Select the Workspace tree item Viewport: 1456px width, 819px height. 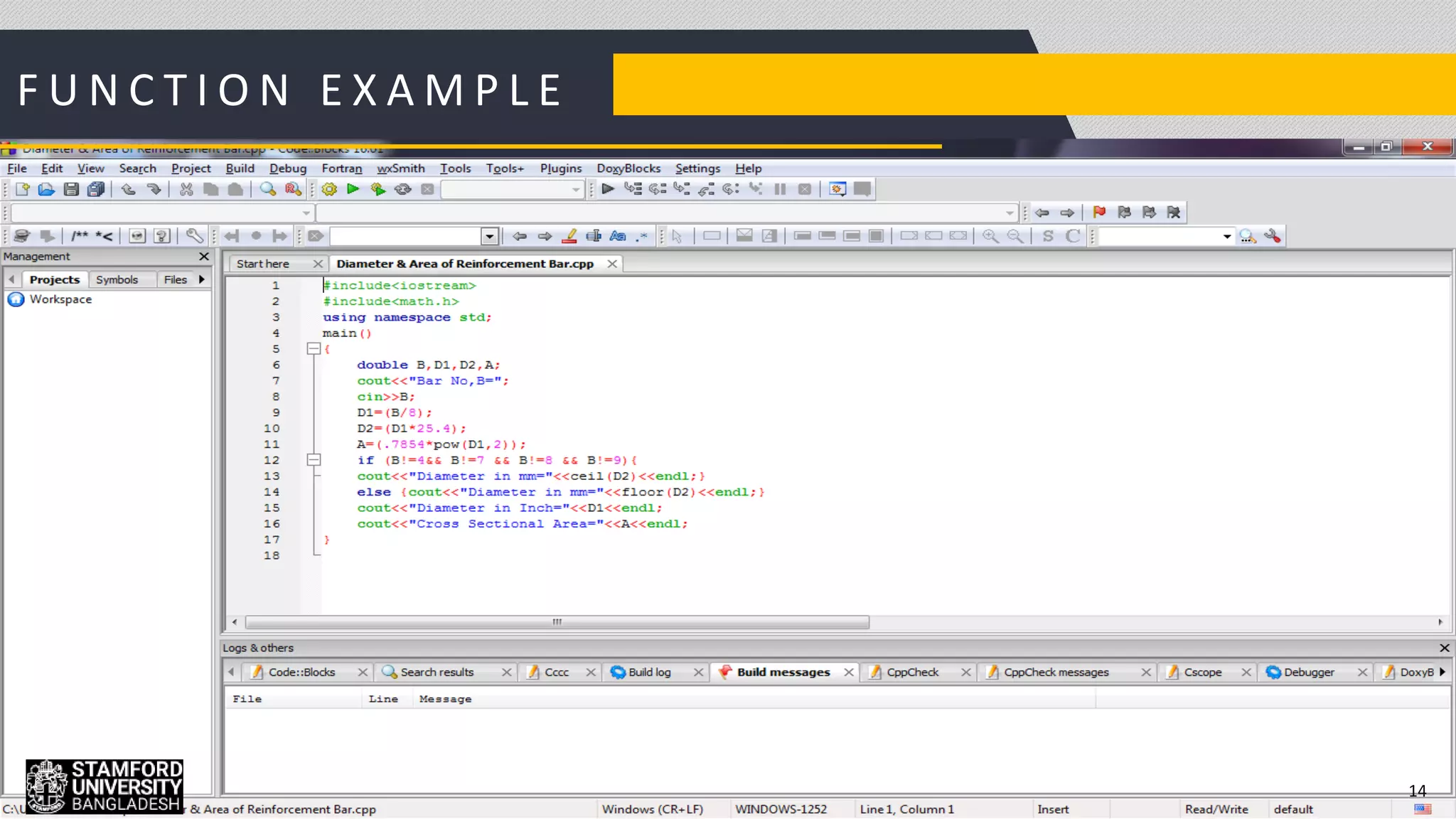coord(60,299)
